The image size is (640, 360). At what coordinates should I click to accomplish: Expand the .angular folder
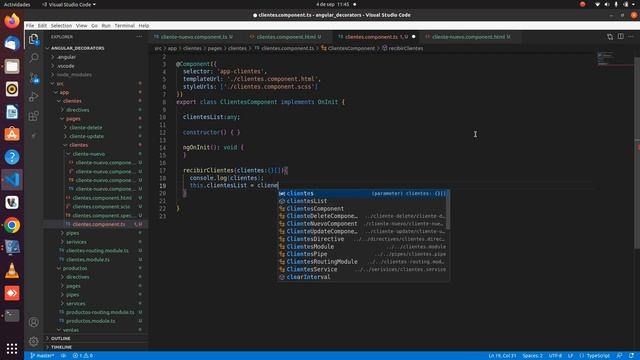[x=66, y=57]
